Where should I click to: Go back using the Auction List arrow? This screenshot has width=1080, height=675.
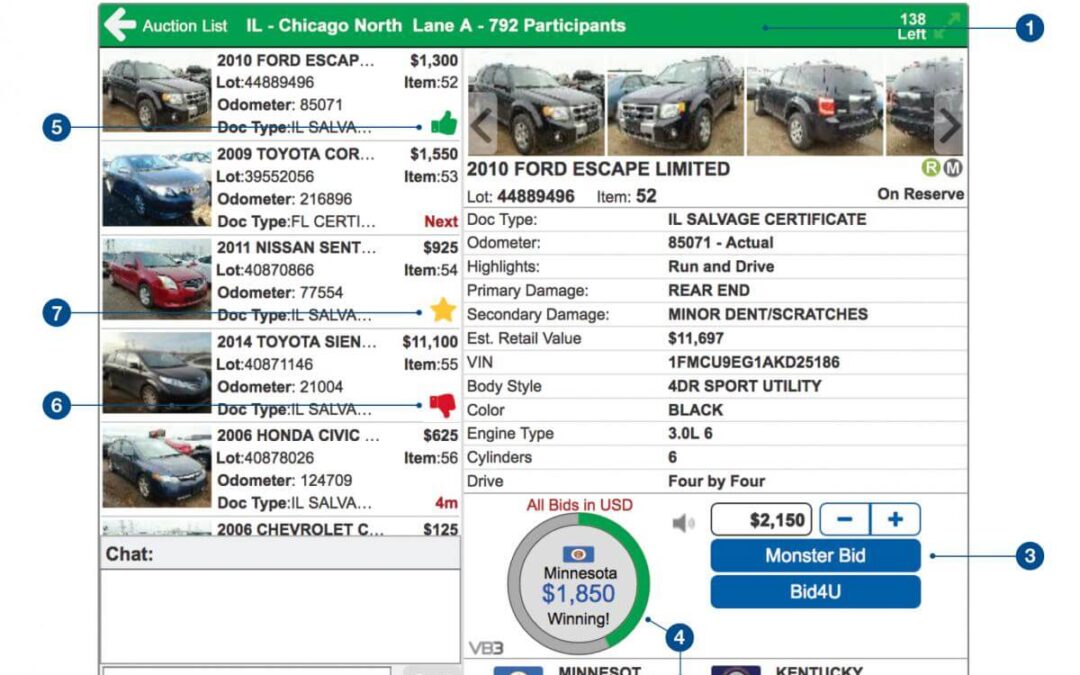(x=121, y=25)
